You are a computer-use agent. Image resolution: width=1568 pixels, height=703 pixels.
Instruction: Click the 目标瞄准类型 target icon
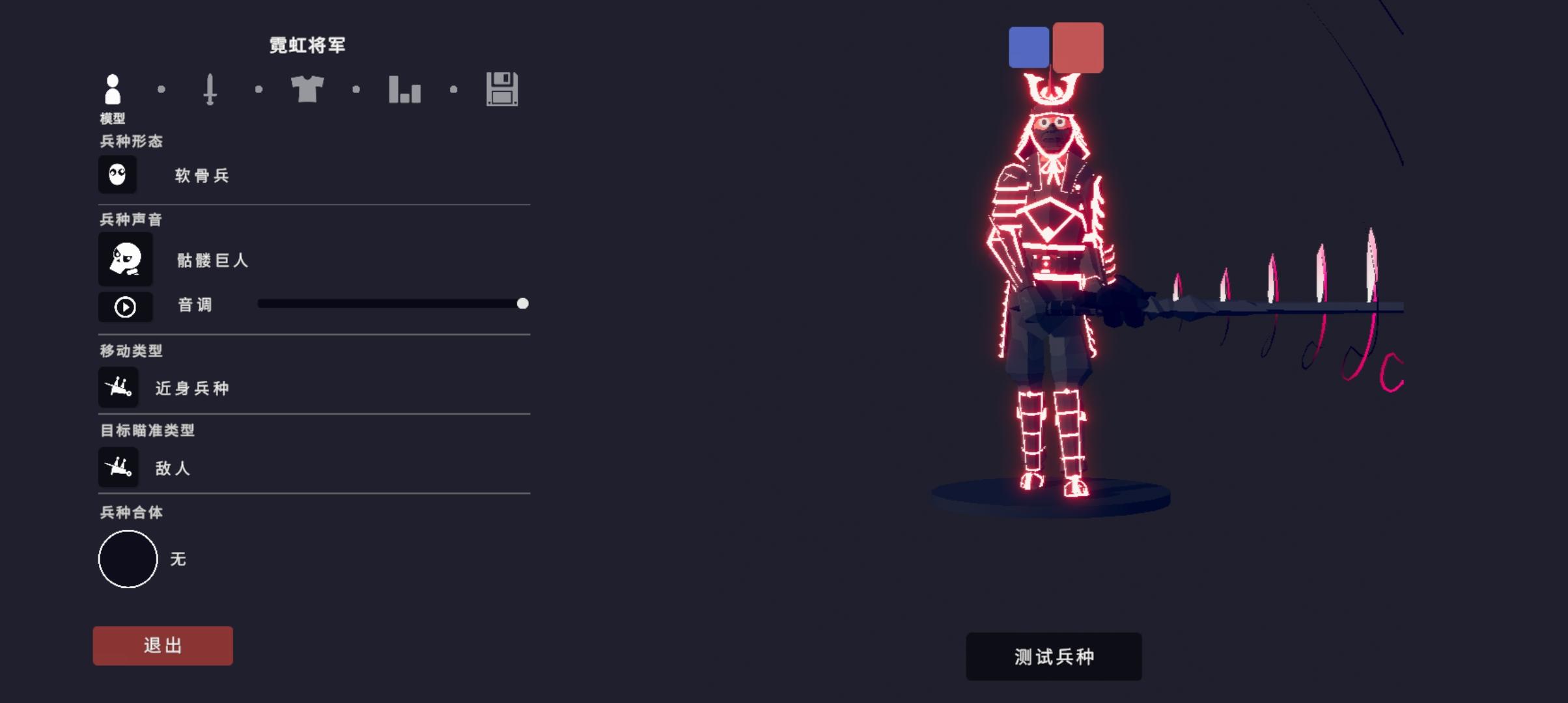tap(119, 467)
